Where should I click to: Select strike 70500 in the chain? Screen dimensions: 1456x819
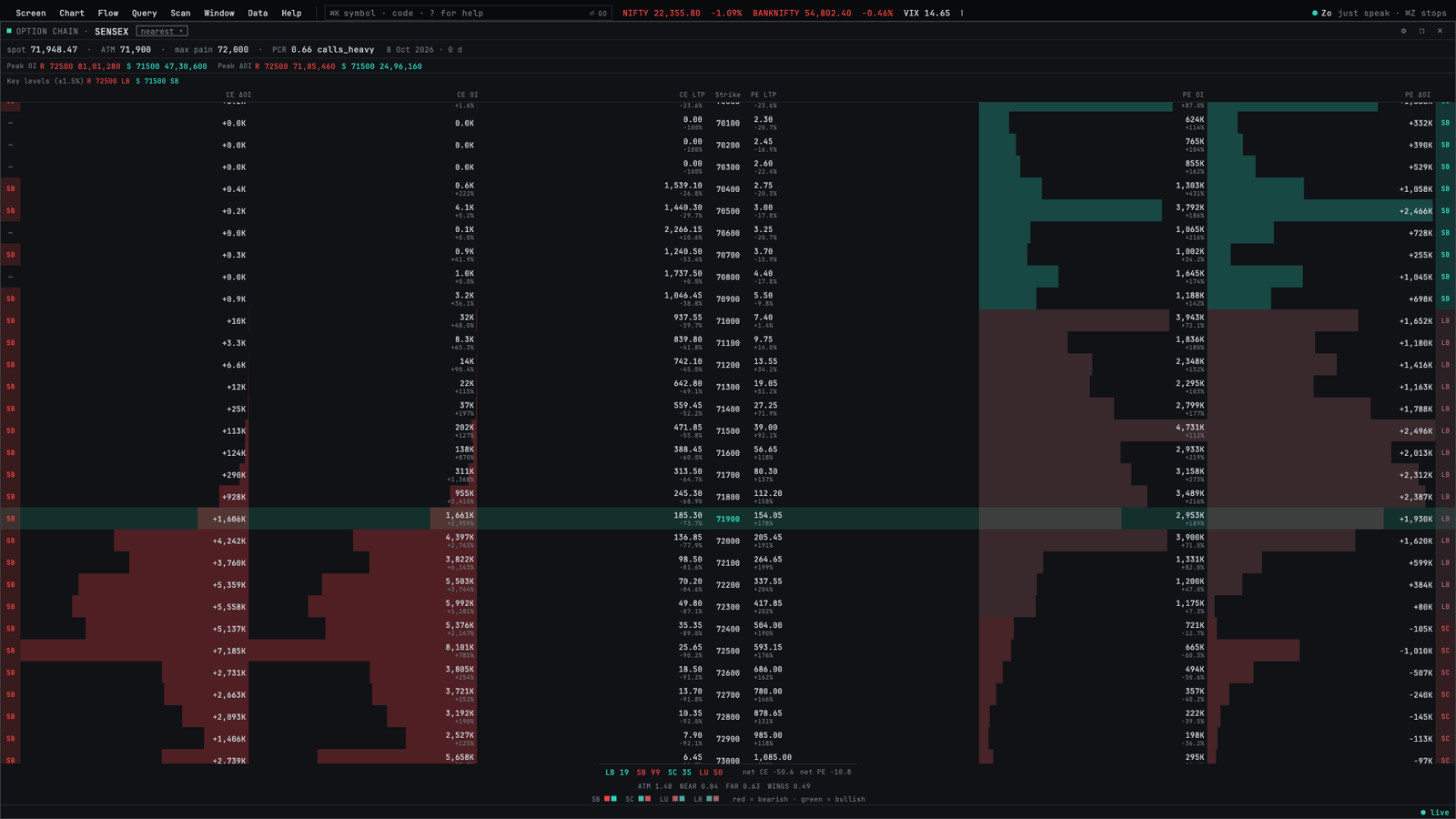point(728,210)
